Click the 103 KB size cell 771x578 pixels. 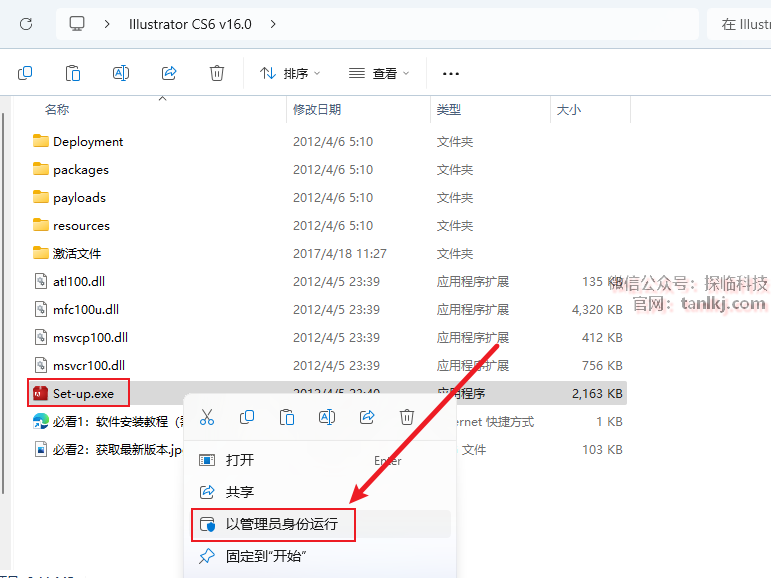pos(602,450)
